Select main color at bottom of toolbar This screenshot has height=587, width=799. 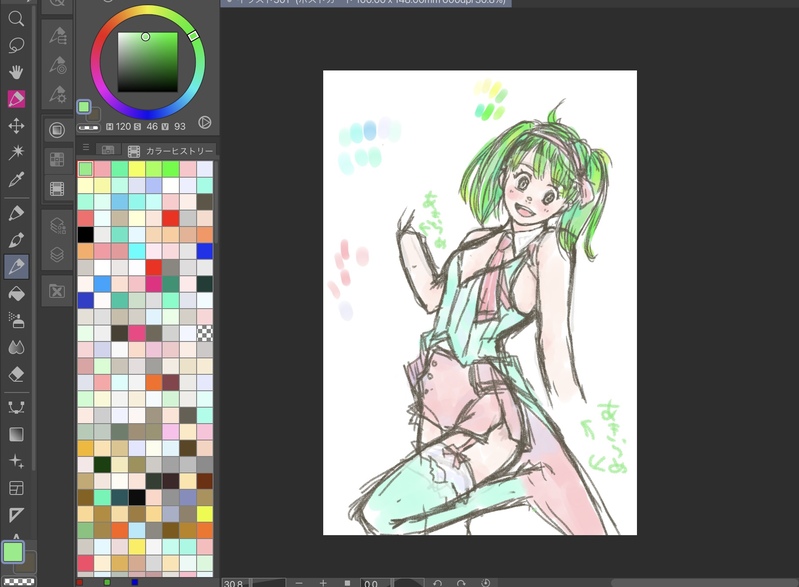point(13,551)
